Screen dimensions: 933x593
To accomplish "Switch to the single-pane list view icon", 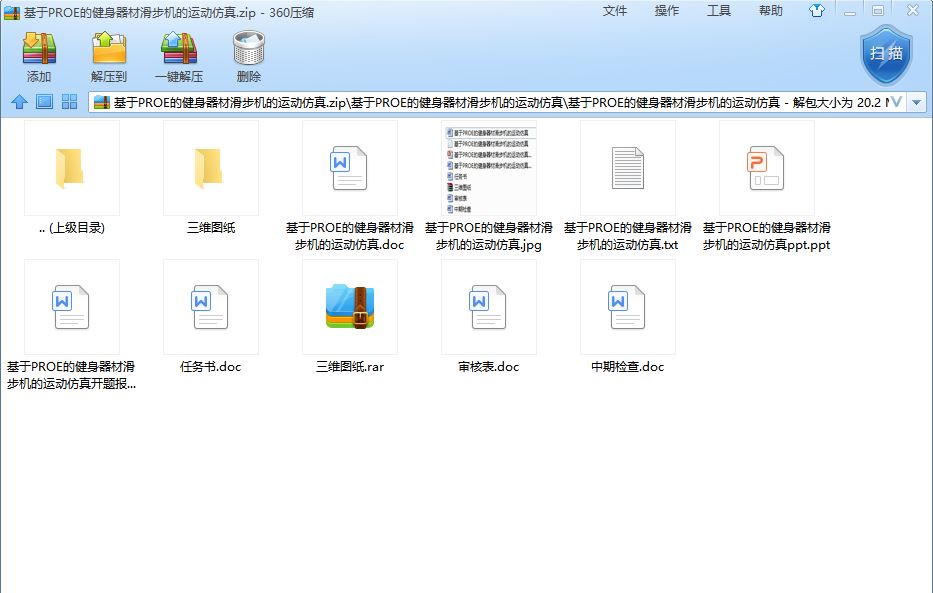I will coord(45,102).
